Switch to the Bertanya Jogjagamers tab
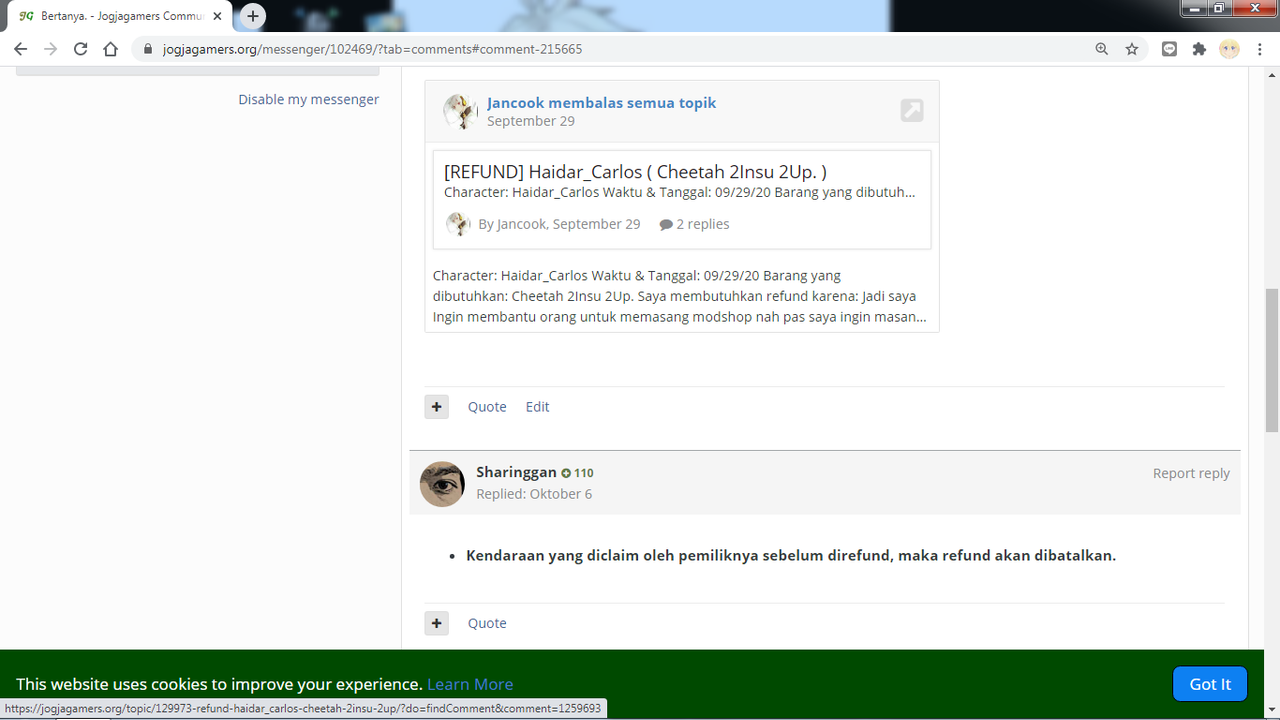The image size is (1280, 720). coord(120,16)
